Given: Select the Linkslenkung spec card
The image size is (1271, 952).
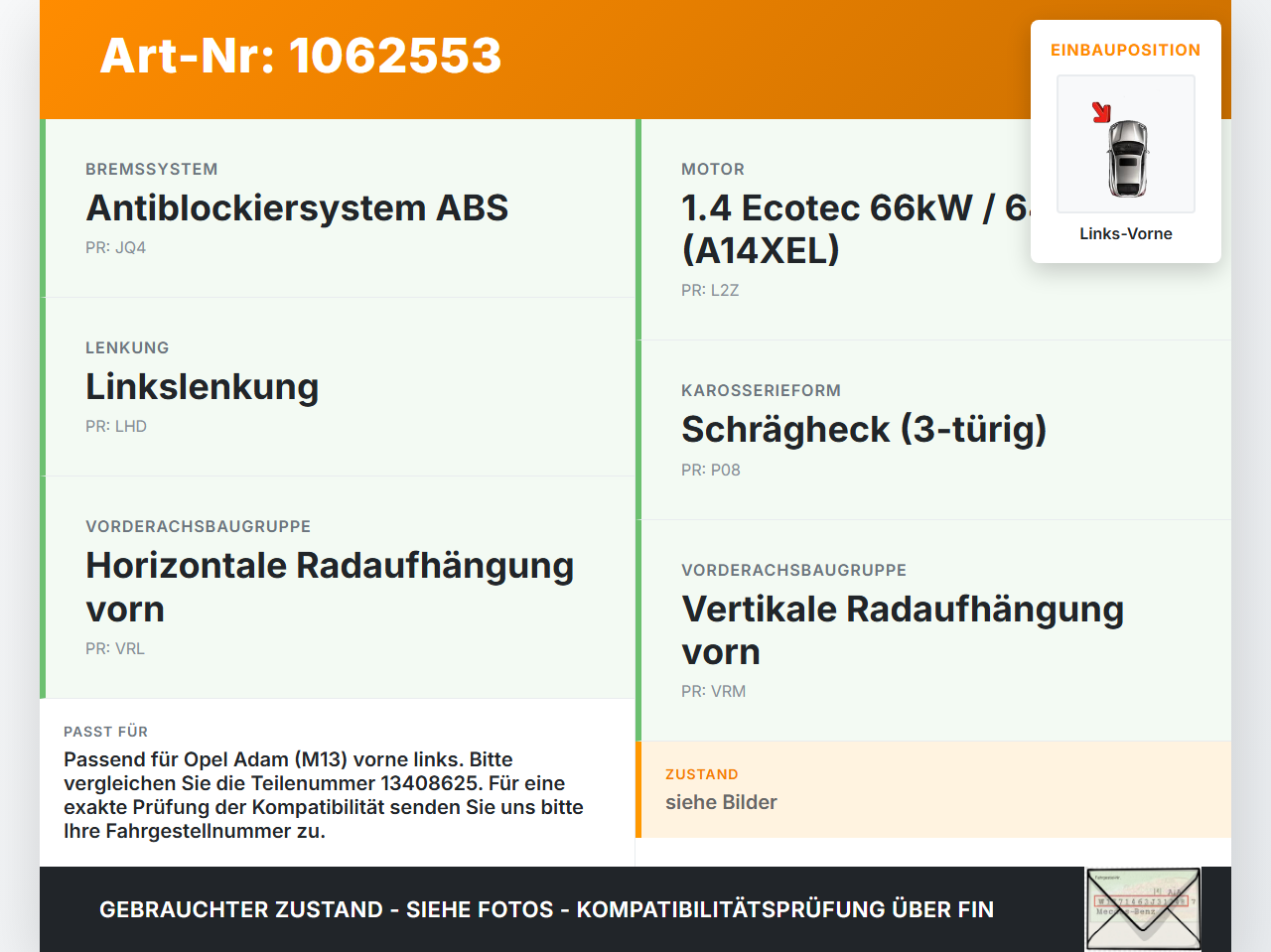Looking at the screenshot, I should coord(338,387).
